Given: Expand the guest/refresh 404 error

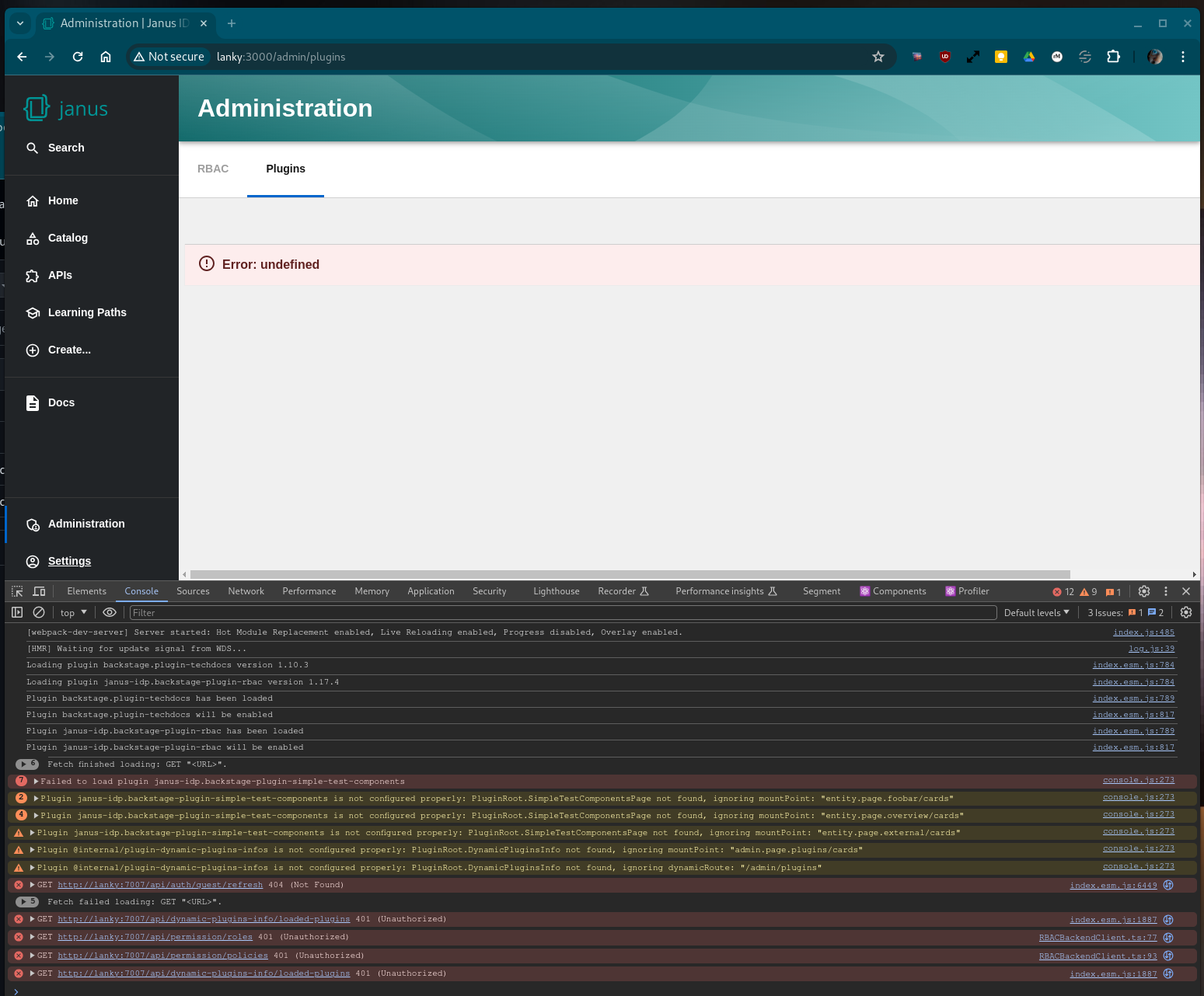Looking at the screenshot, I should [32, 884].
